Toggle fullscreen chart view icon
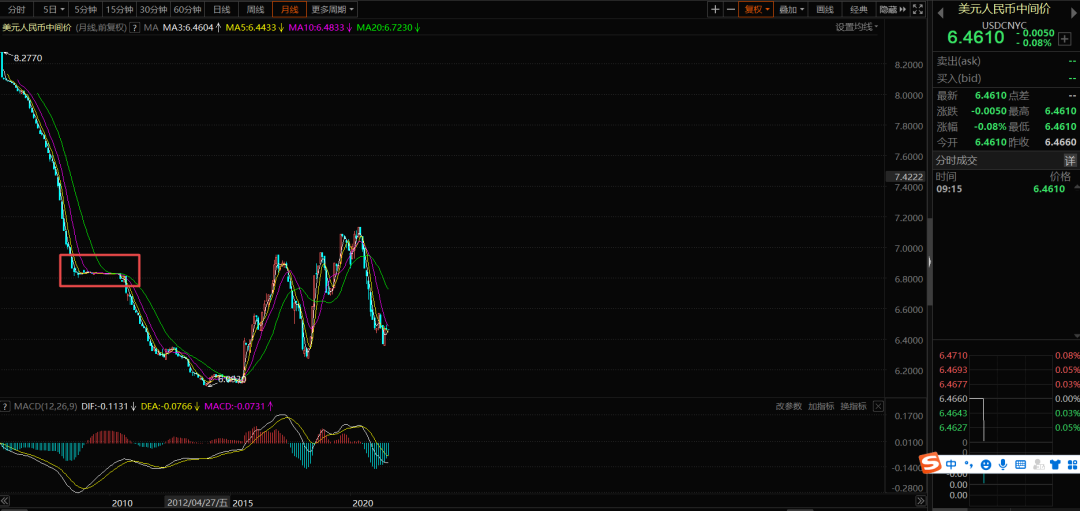The height and width of the screenshot is (511, 1080). tap(917, 9)
